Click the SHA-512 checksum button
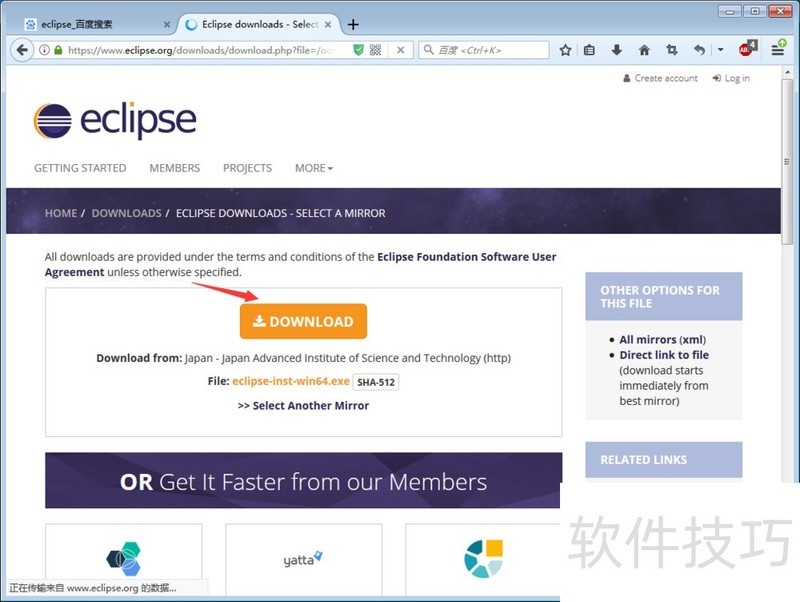This screenshot has width=800, height=602. click(376, 382)
